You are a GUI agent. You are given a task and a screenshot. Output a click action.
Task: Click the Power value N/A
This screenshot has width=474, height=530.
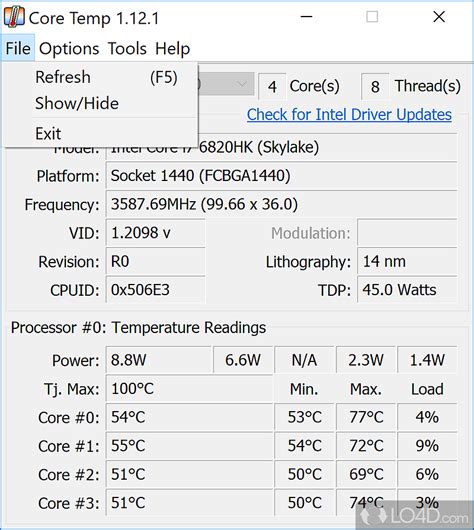[x=304, y=360]
